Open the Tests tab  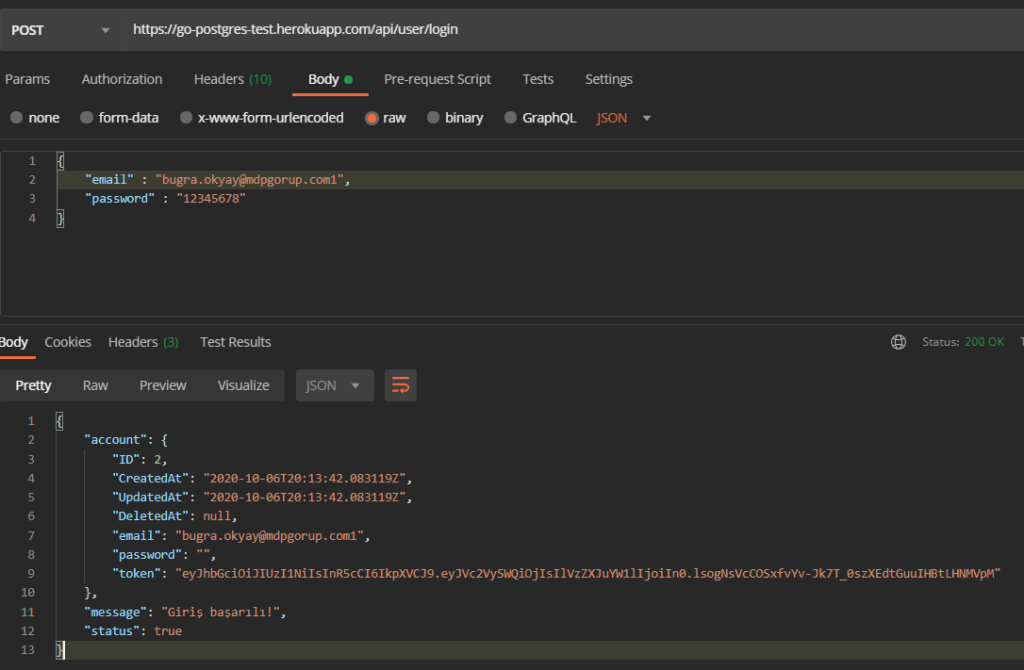coord(537,79)
